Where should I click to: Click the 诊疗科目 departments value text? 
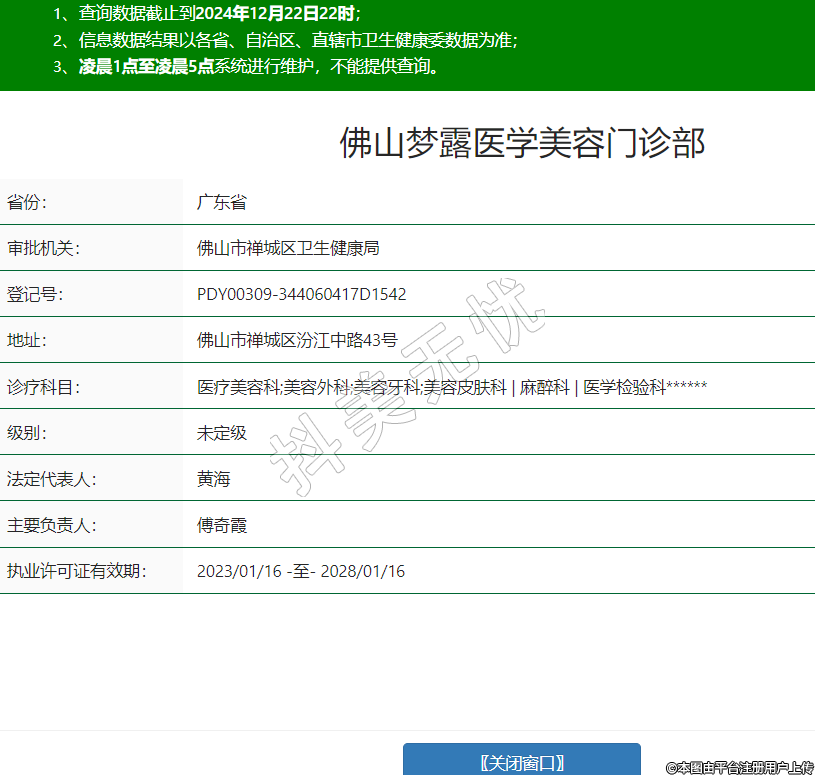(x=452, y=387)
